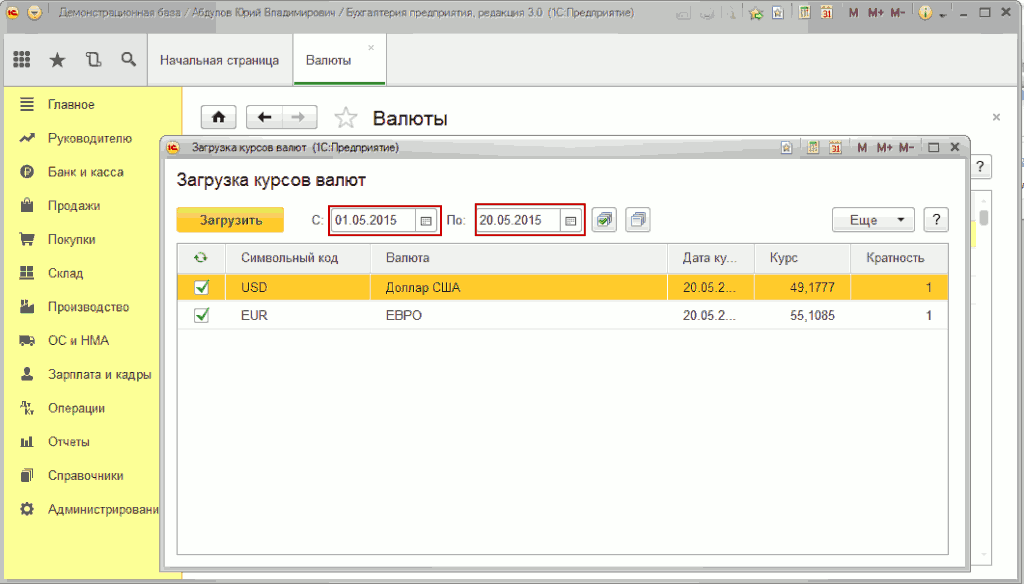Navigate forward with the right arrow
Image resolution: width=1024 pixels, height=584 pixels.
tap(298, 117)
